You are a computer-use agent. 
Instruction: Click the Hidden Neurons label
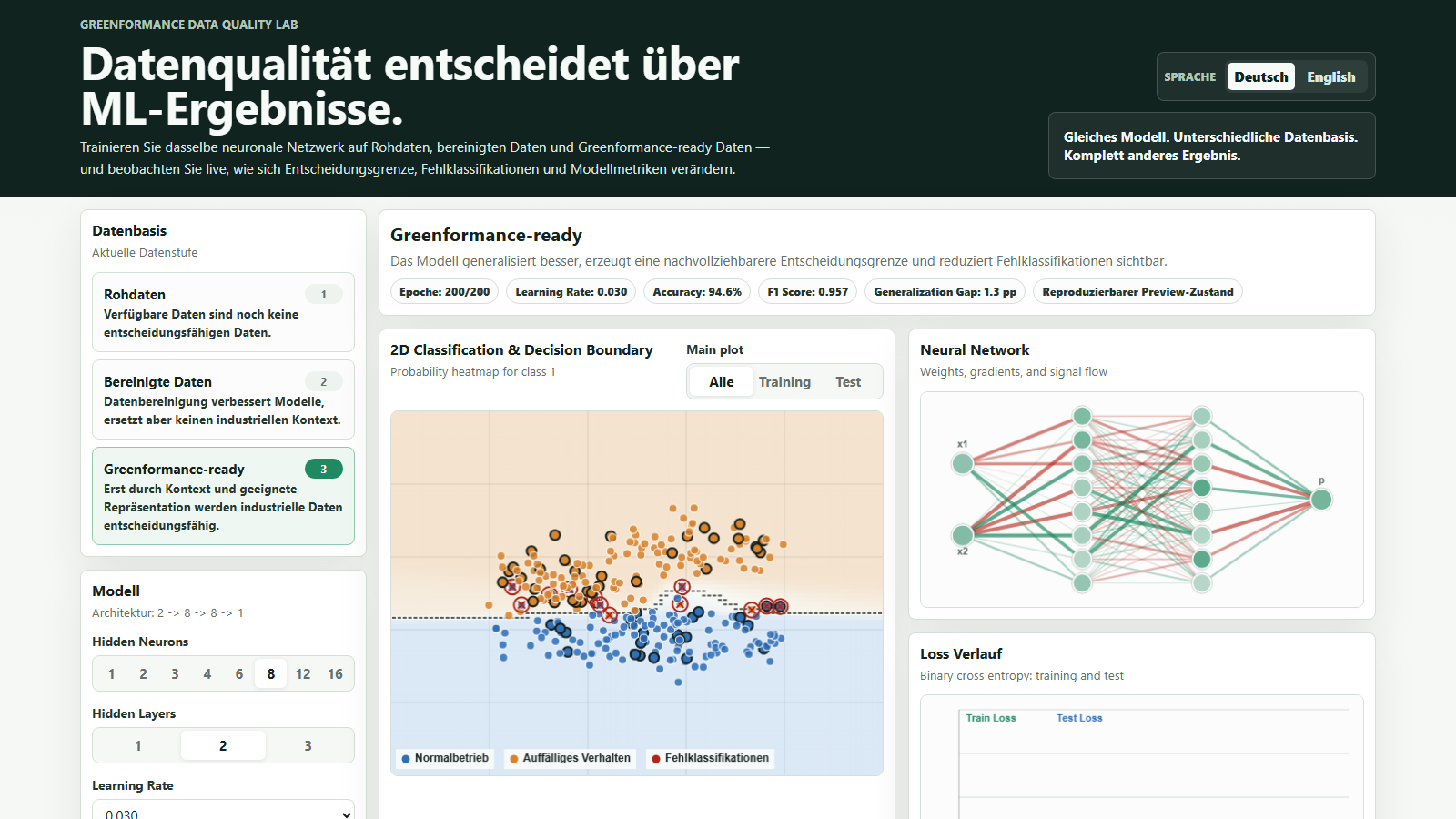click(140, 642)
